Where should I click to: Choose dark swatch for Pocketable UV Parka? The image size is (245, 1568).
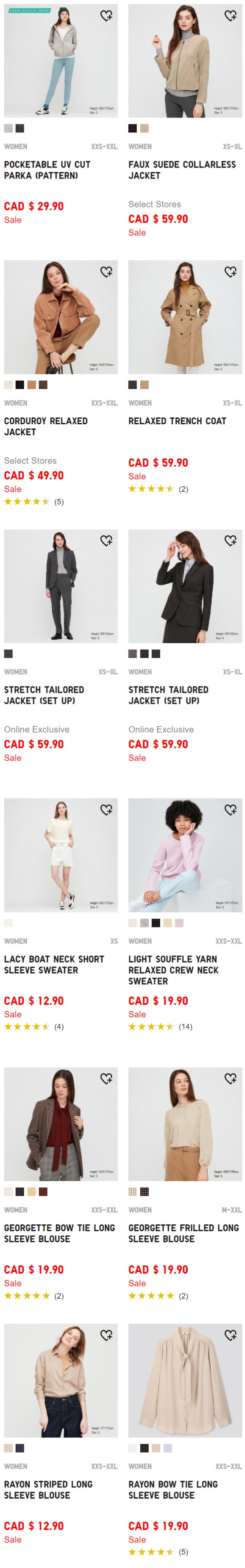pyautogui.click(x=20, y=129)
